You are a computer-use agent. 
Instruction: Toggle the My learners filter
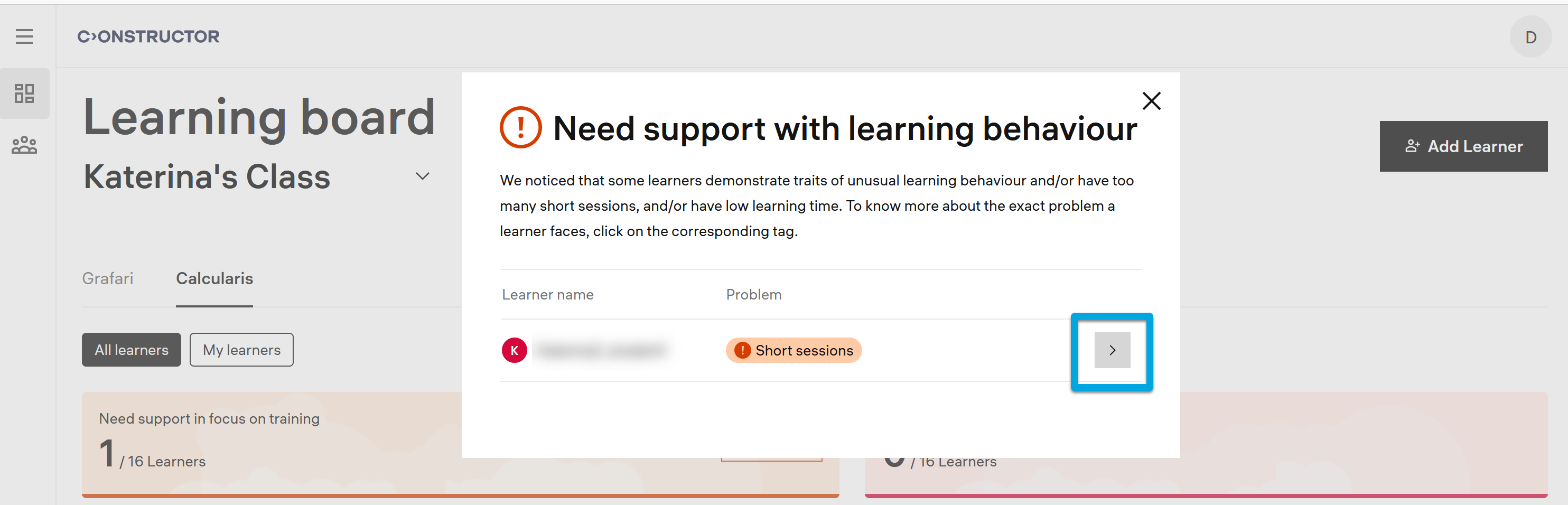pos(241,350)
